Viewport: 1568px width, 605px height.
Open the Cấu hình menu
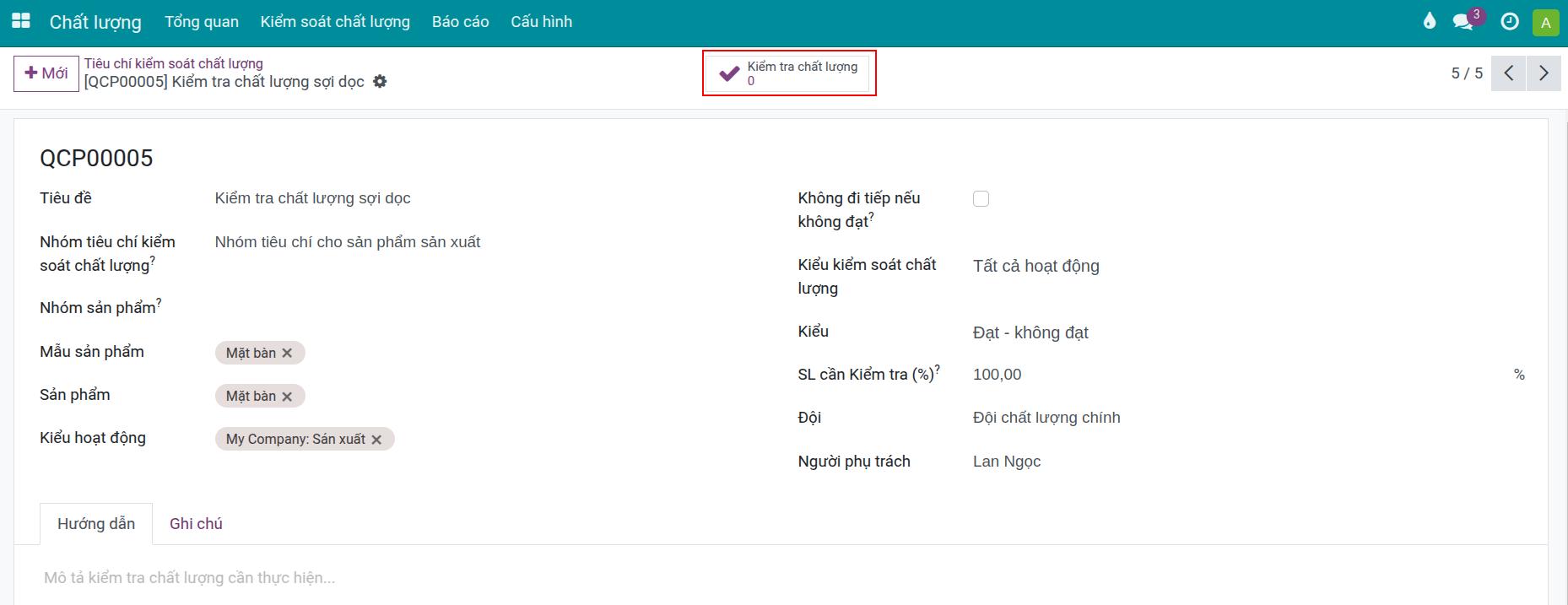pos(541,22)
